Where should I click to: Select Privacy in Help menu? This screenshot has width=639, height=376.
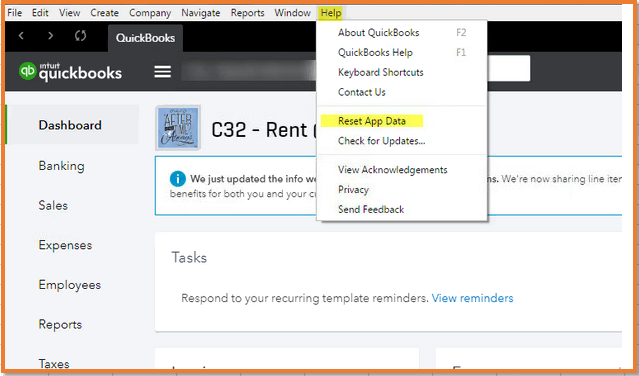point(402,190)
